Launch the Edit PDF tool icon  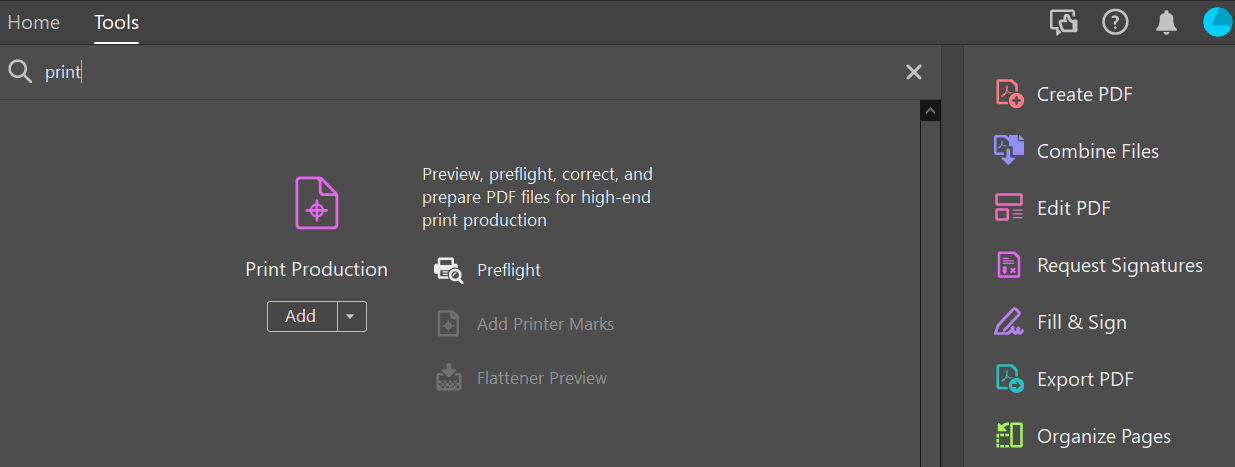pyautogui.click(x=1009, y=208)
